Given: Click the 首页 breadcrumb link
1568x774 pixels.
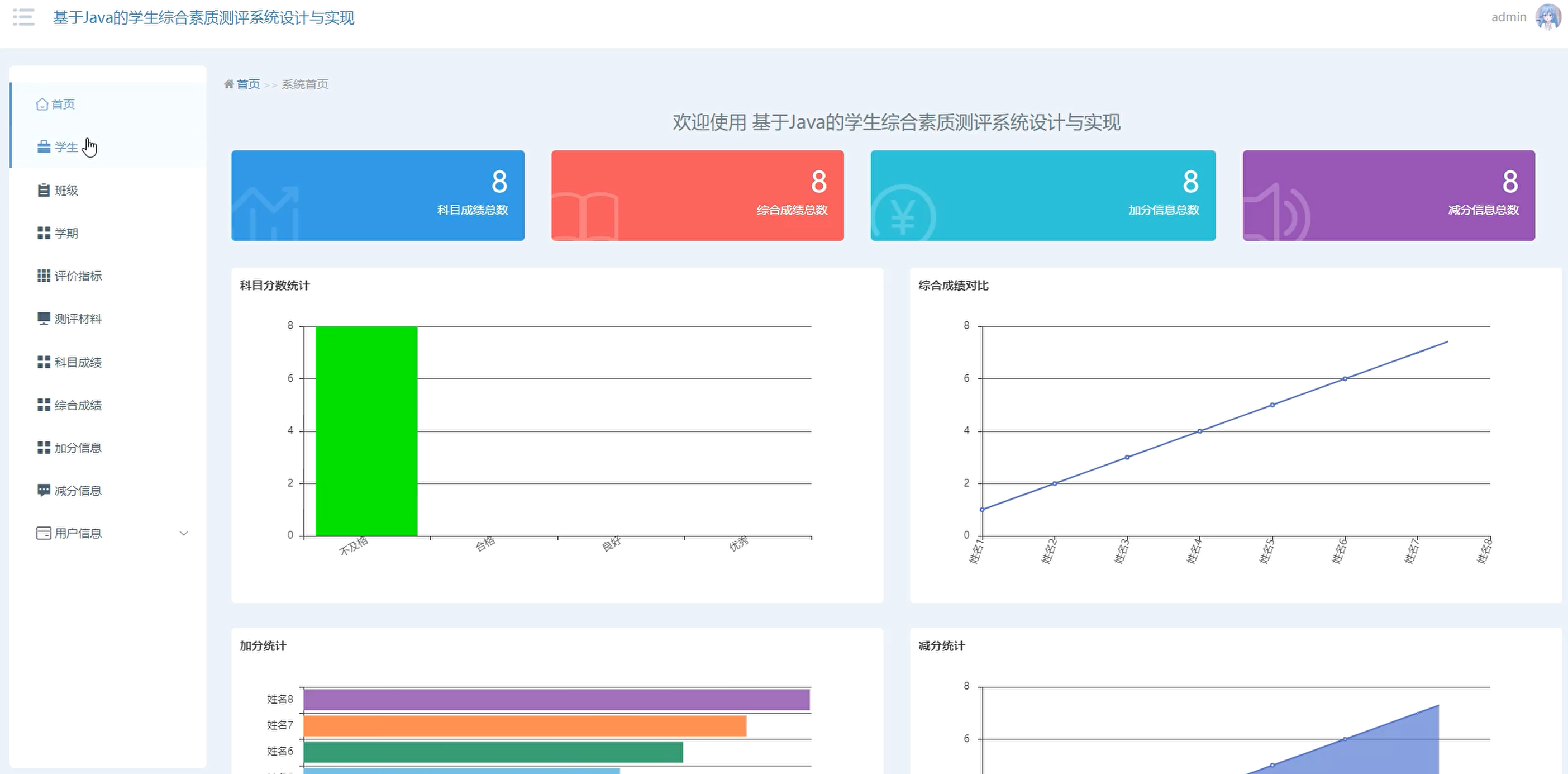Looking at the screenshot, I should [247, 84].
